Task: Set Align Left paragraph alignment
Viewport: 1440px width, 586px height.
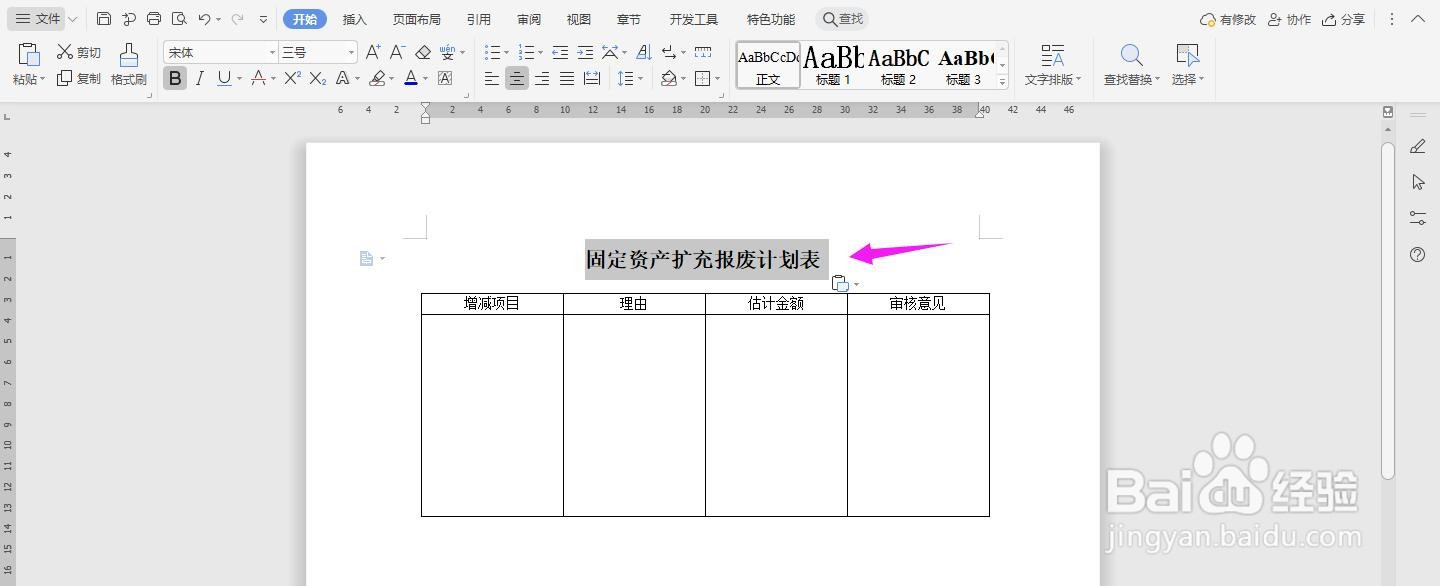Action: tap(491, 78)
